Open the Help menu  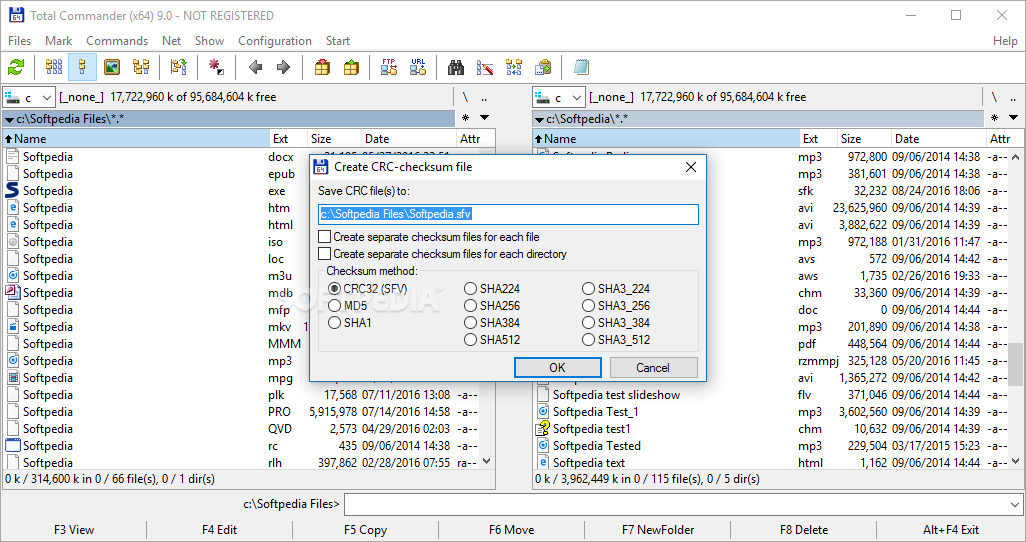click(x=1005, y=41)
